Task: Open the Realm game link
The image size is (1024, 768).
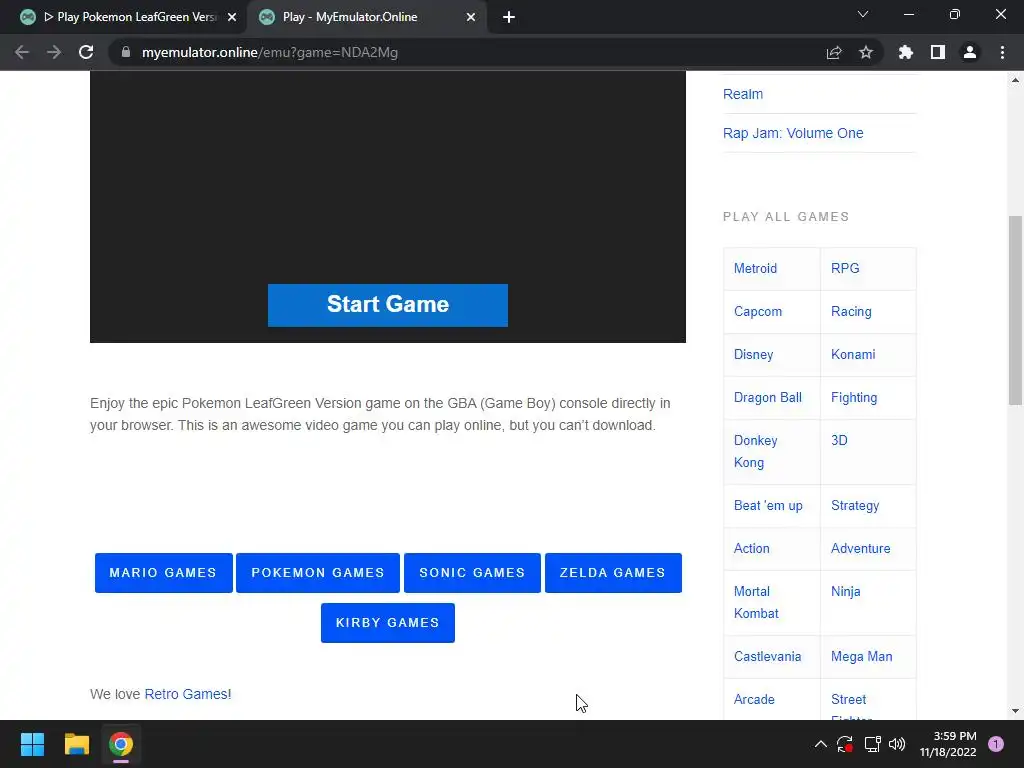Action: tap(743, 94)
